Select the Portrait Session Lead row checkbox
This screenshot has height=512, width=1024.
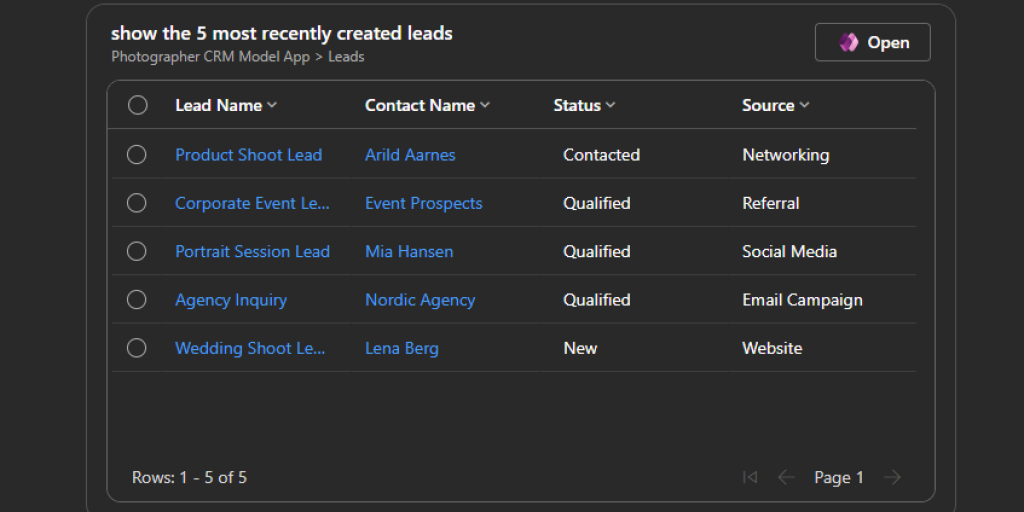tap(136, 251)
